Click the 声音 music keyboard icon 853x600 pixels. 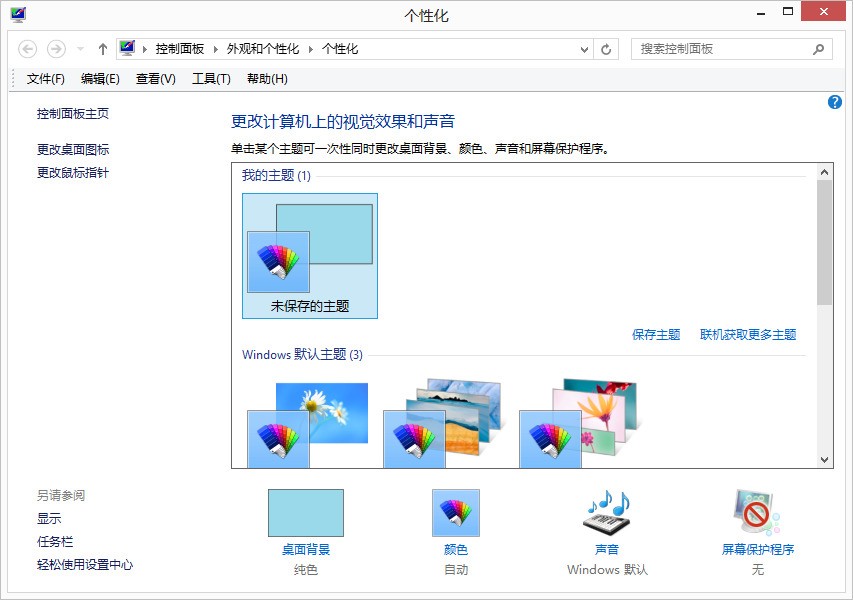pos(607,512)
